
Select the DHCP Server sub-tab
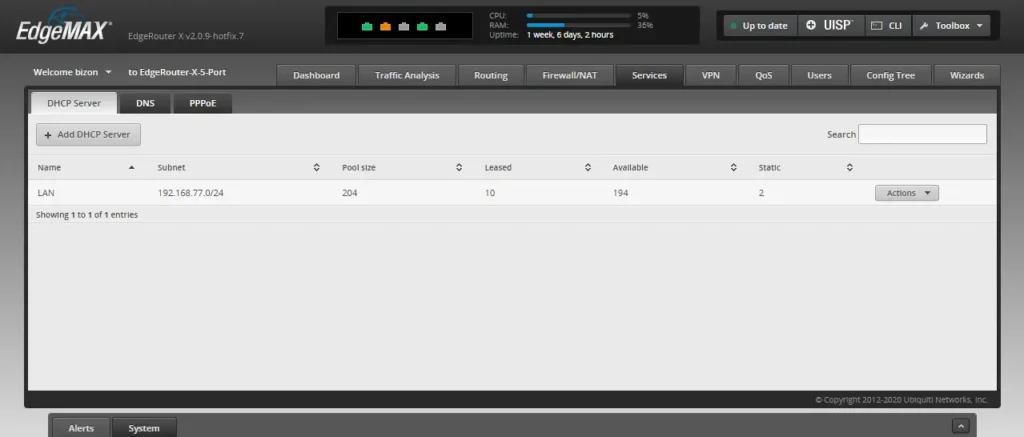coord(74,103)
